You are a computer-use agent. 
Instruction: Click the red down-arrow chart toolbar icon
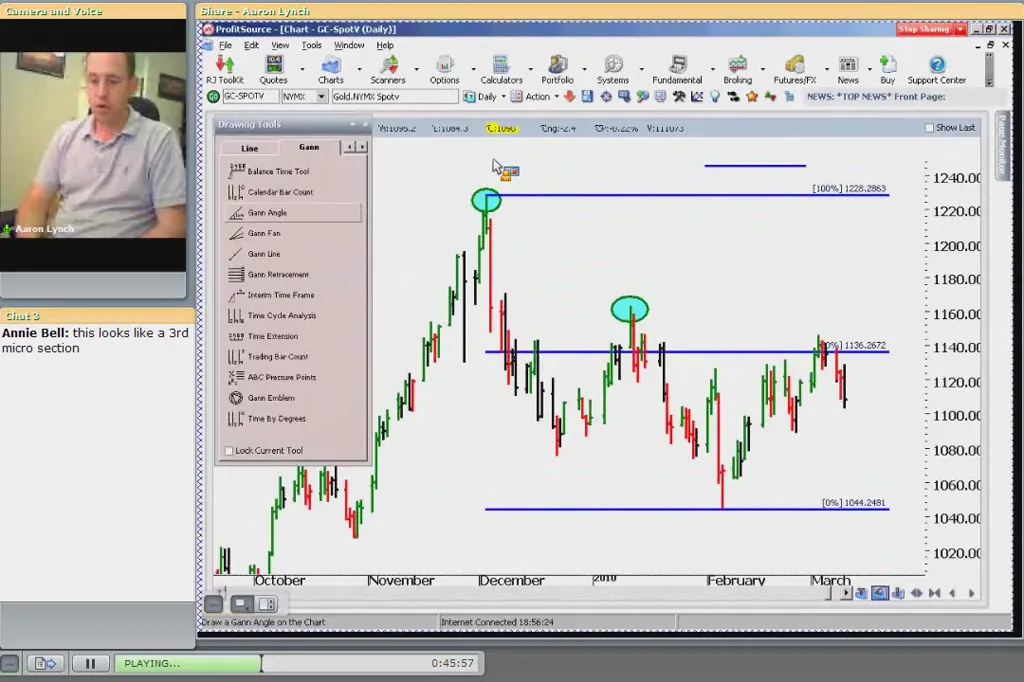569,97
